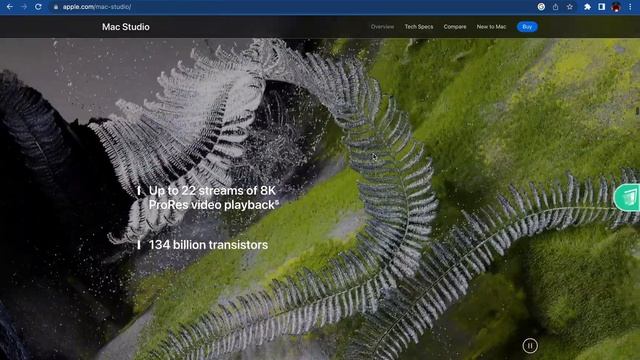Open the Tech Specs tab
The width and height of the screenshot is (640, 360).
pos(419,27)
